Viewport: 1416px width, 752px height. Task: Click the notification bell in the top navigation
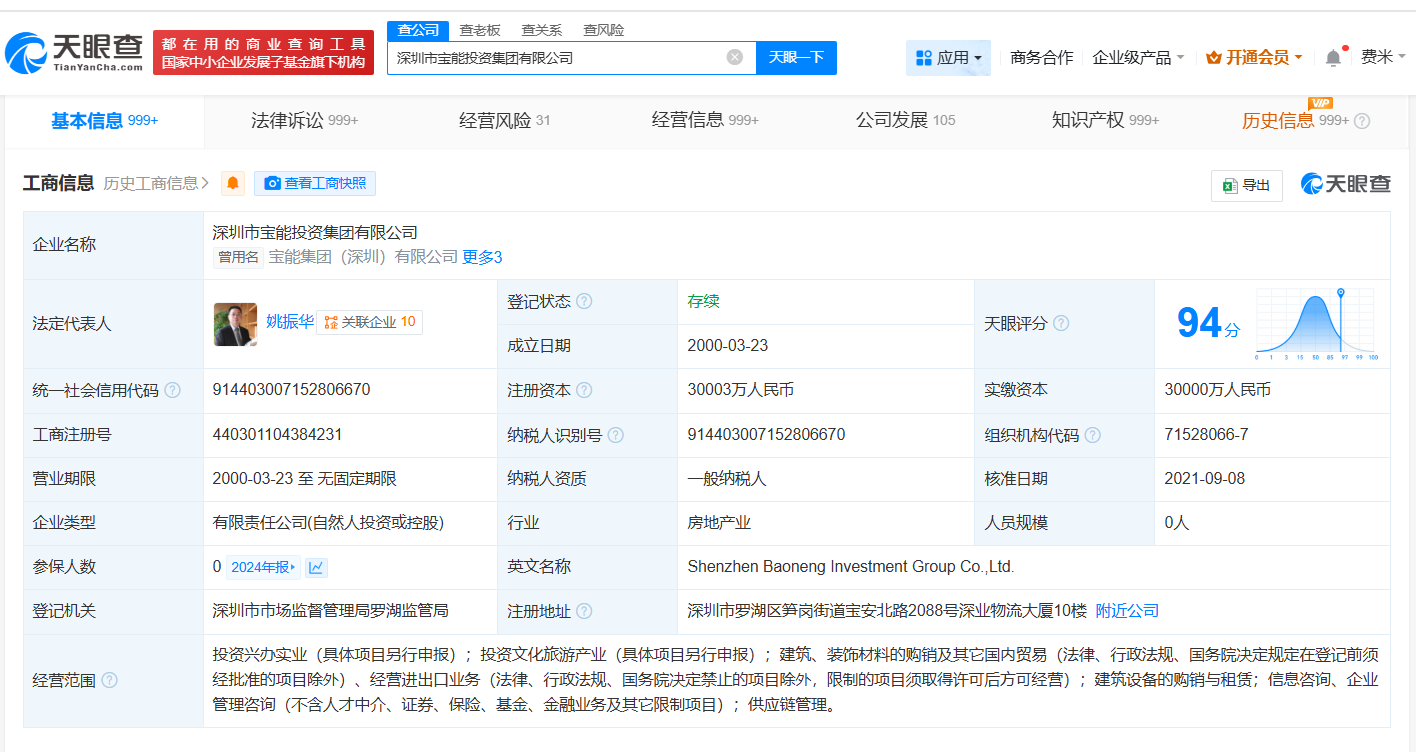(x=1332, y=57)
